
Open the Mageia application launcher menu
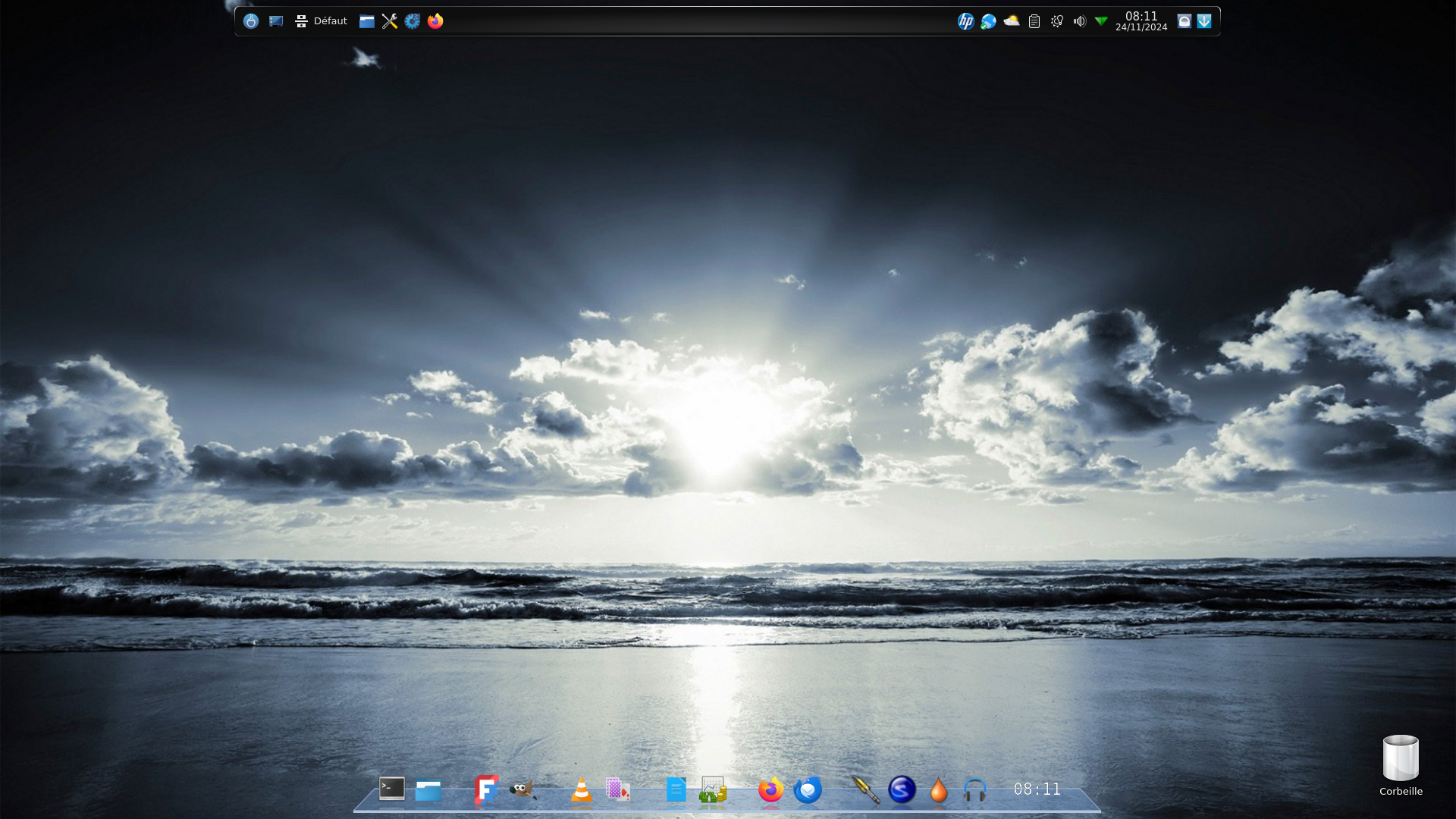[x=251, y=21]
